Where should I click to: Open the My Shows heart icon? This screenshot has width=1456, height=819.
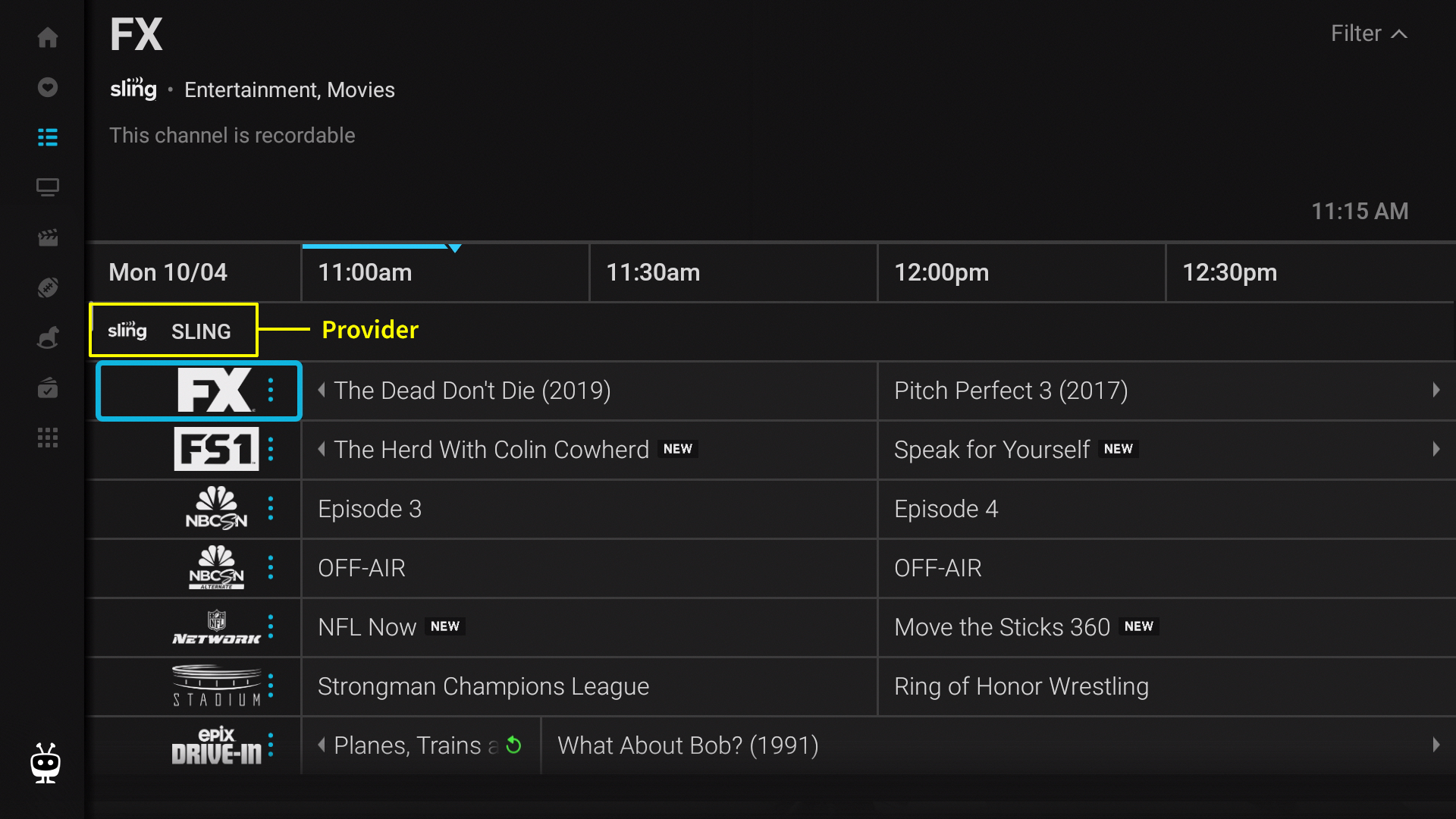[48, 87]
